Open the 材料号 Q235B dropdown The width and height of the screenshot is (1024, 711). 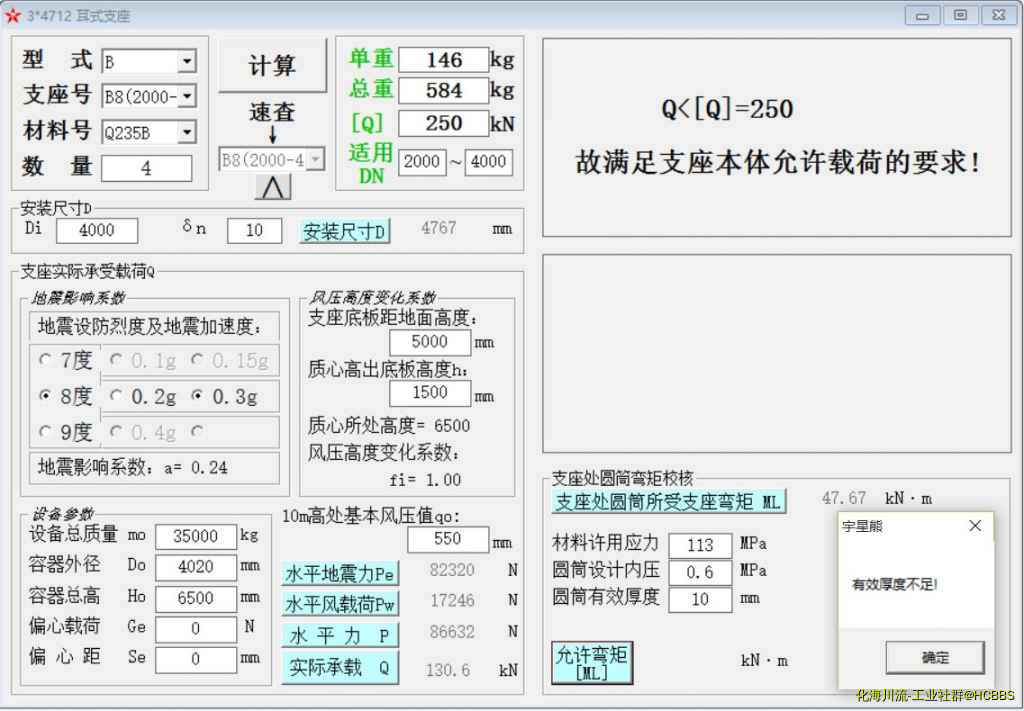point(187,133)
